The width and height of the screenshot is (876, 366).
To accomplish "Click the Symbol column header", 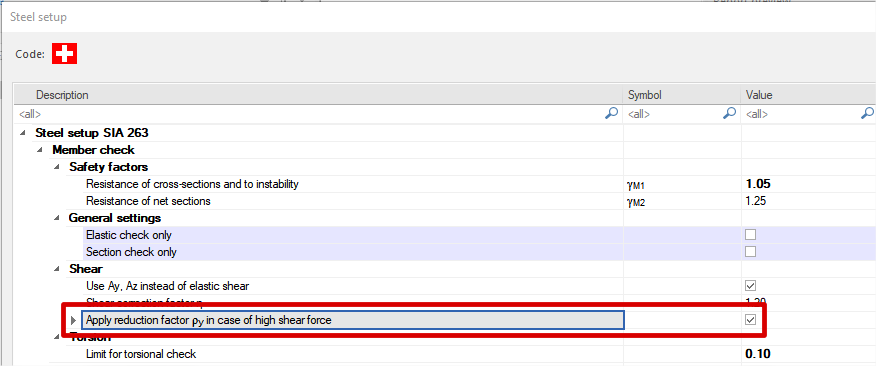I will 682,96.
